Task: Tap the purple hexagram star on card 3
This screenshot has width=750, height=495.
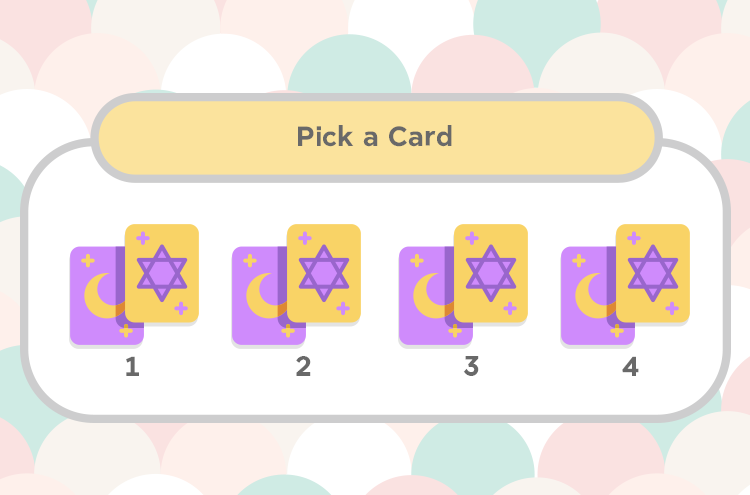Action: (491, 273)
